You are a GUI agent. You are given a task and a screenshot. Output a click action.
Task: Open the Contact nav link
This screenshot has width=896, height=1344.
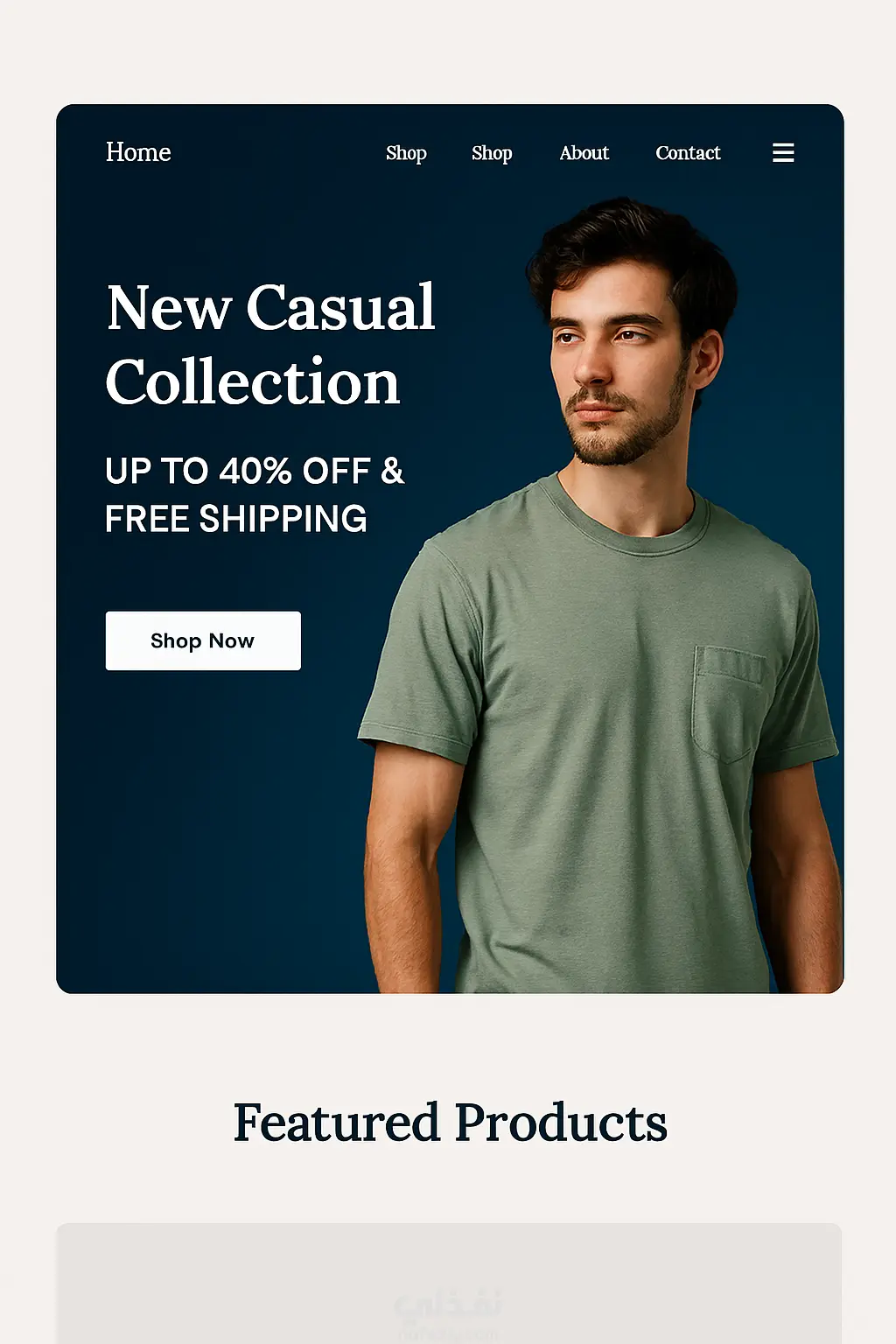[x=688, y=153]
